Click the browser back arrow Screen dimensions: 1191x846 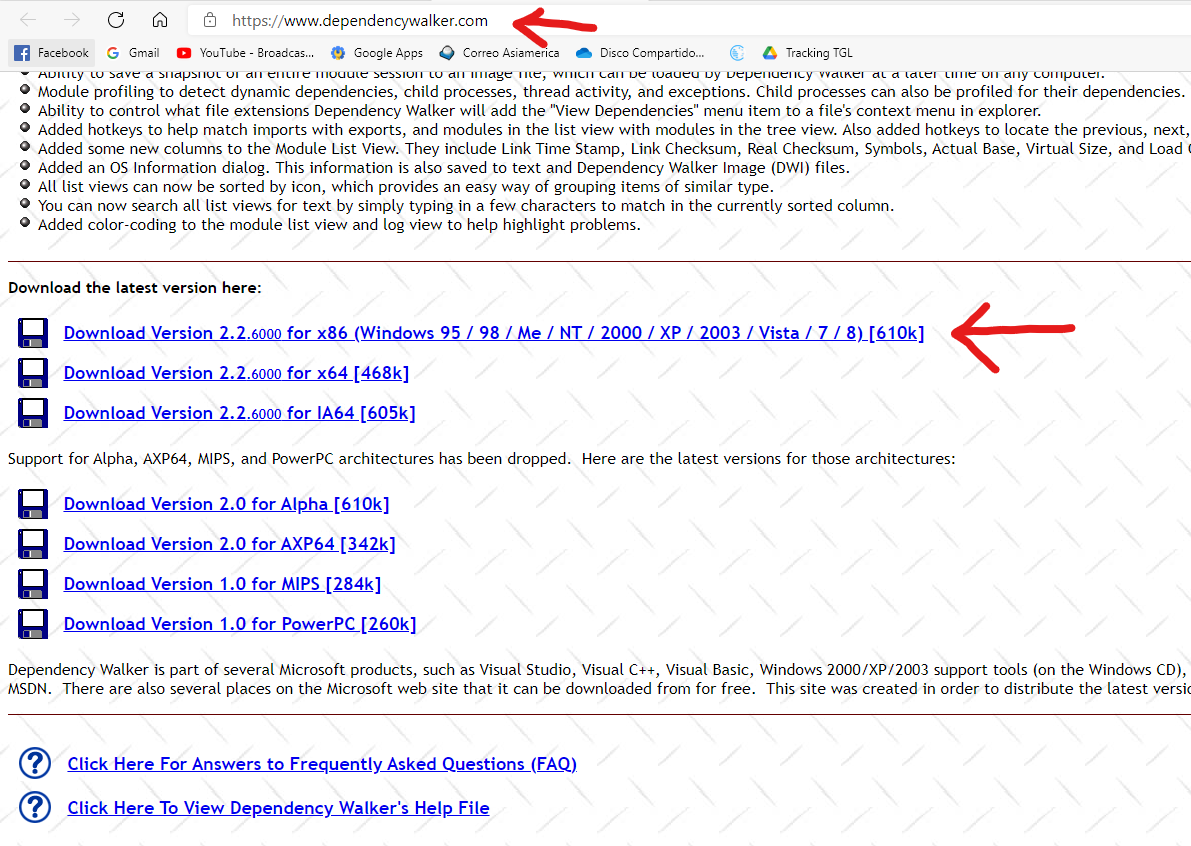28,20
